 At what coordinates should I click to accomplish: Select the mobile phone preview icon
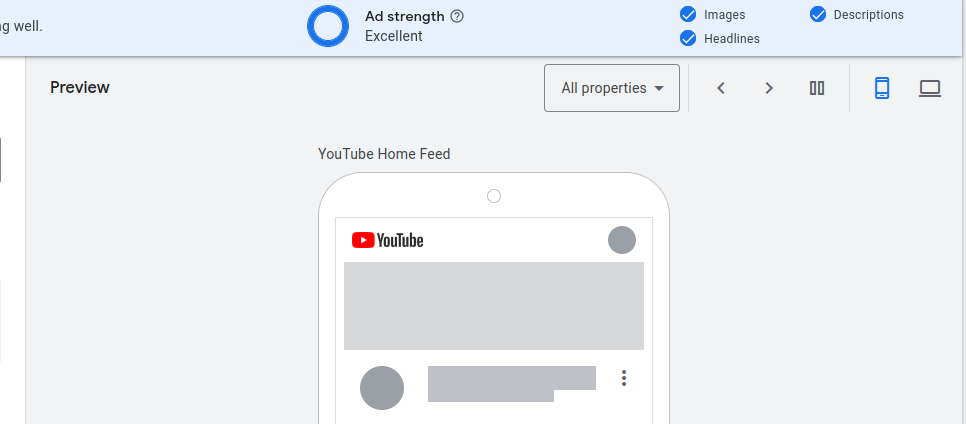pyautogui.click(x=882, y=88)
